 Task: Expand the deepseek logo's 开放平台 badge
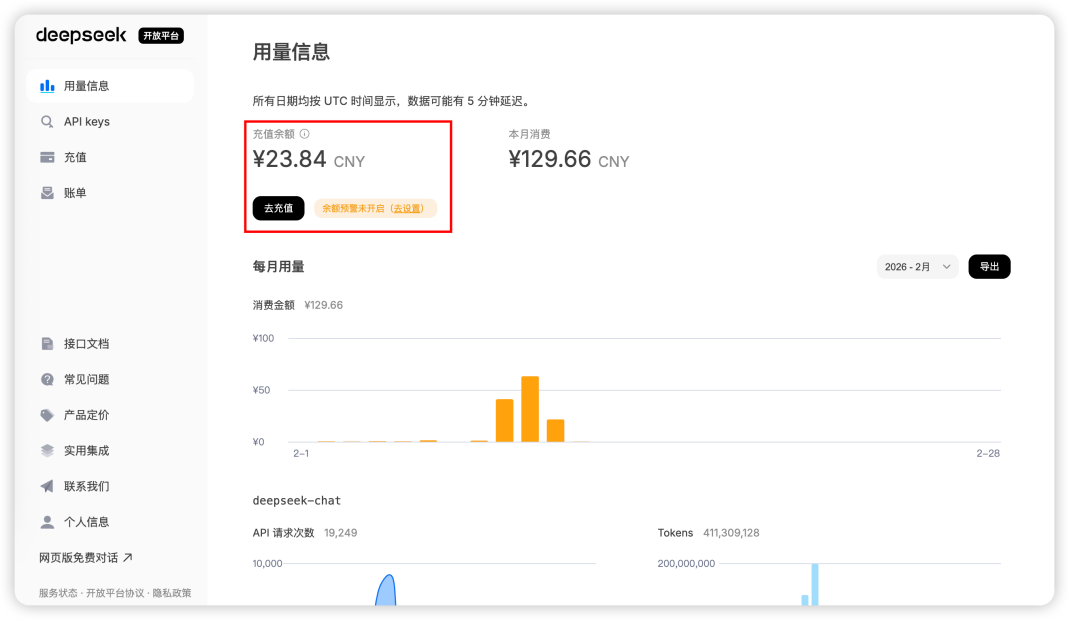pos(161,35)
